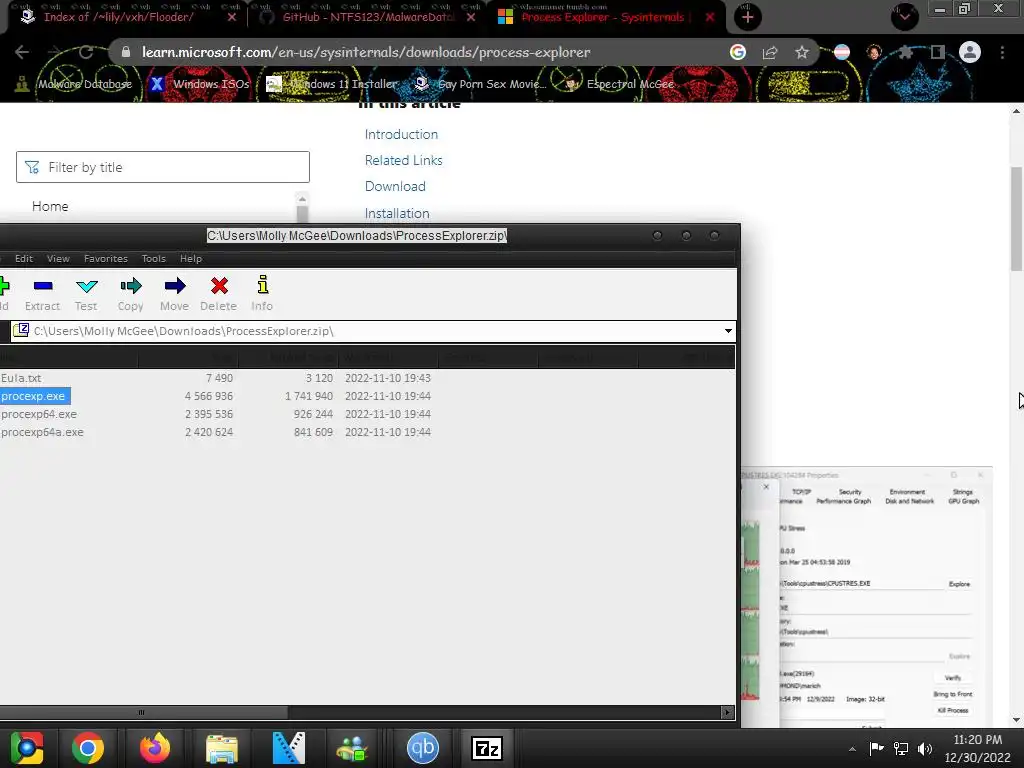Click the web page vertical scrollbar thumb

pos(1016,218)
